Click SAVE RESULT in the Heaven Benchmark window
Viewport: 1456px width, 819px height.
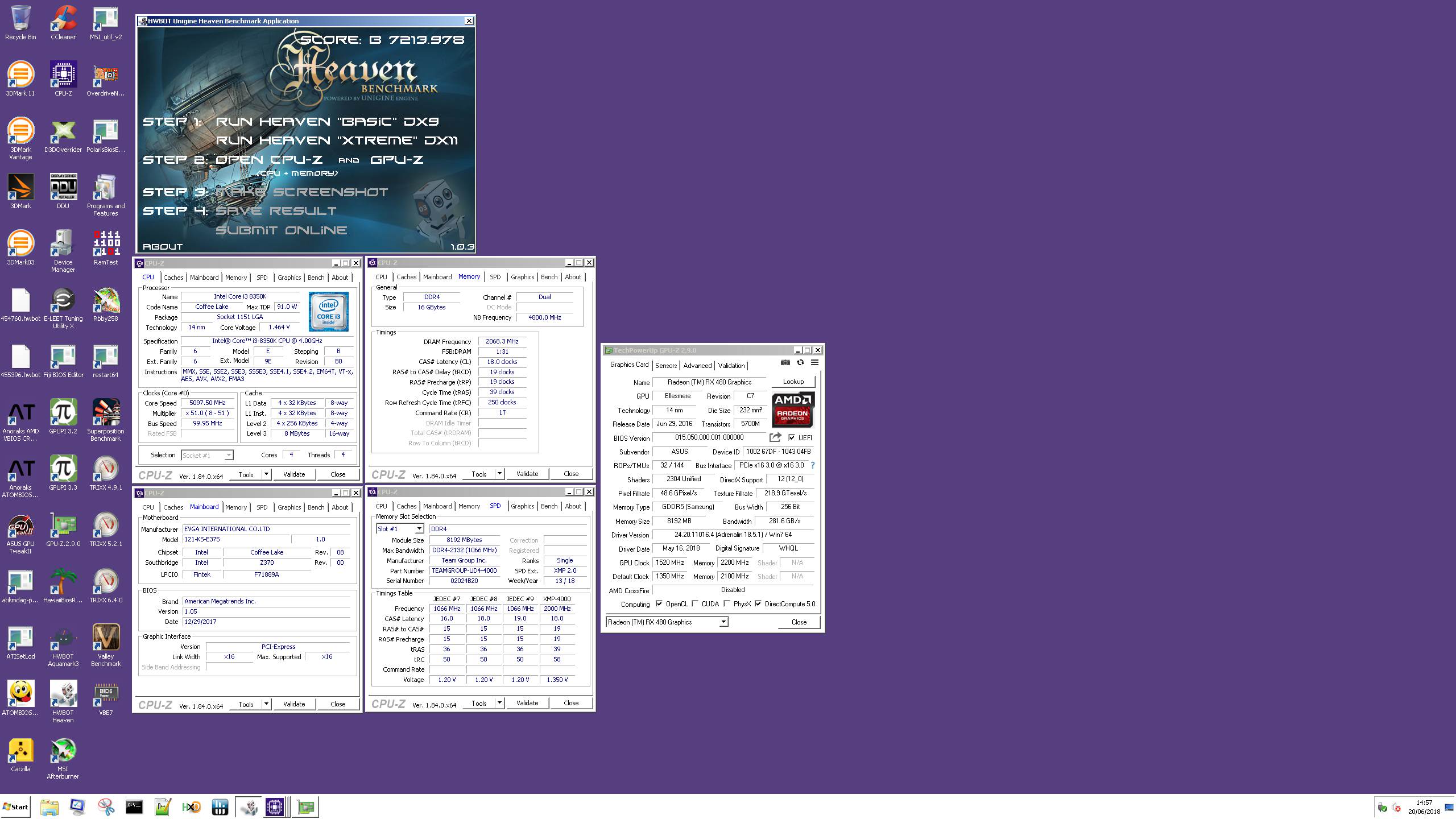(x=276, y=211)
